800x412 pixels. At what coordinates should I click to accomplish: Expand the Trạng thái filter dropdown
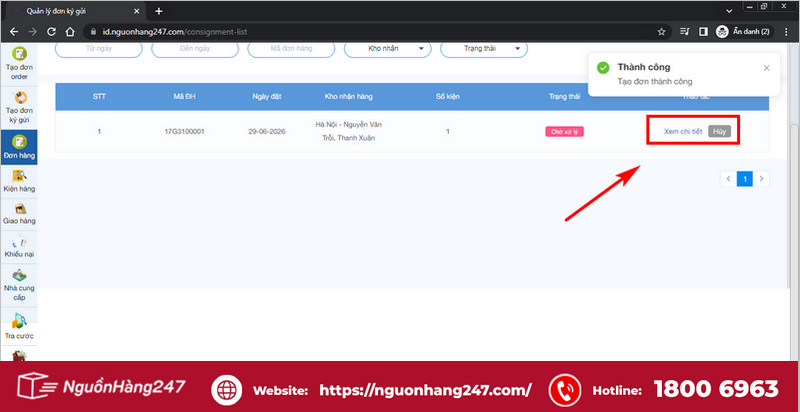pyautogui.click(x=484, y=48)
